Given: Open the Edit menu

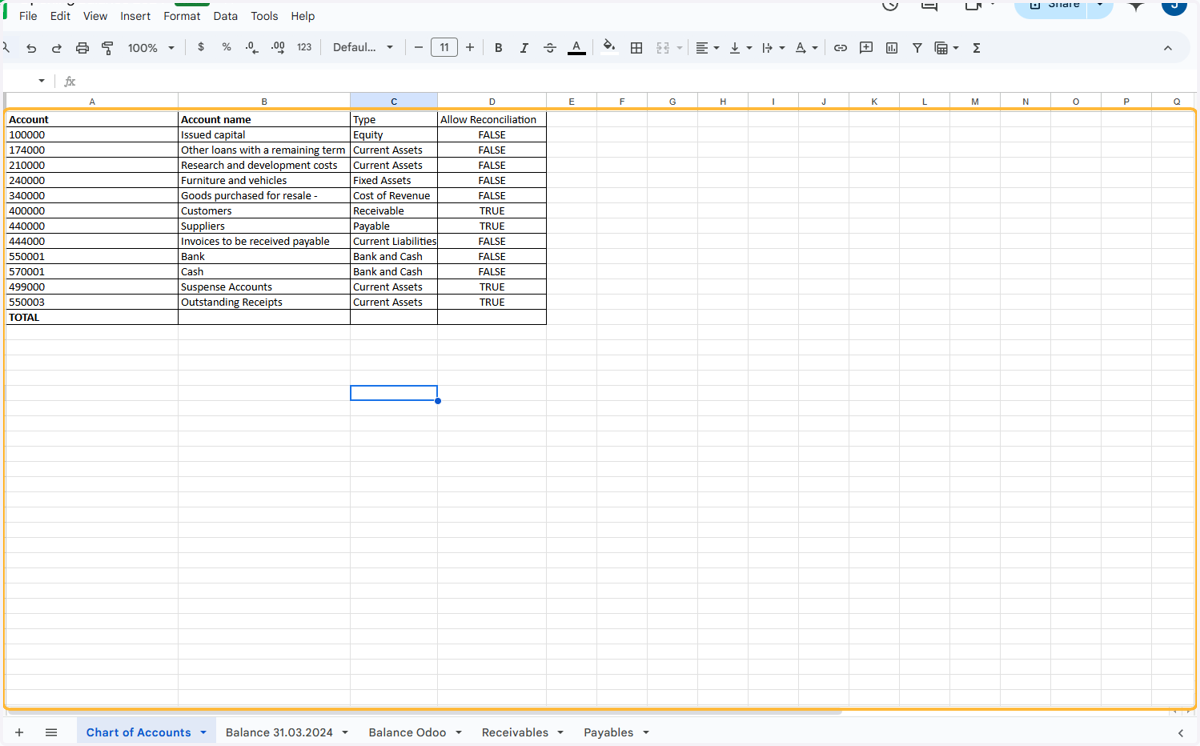Looking at the screenshot, I should [60, 16].
